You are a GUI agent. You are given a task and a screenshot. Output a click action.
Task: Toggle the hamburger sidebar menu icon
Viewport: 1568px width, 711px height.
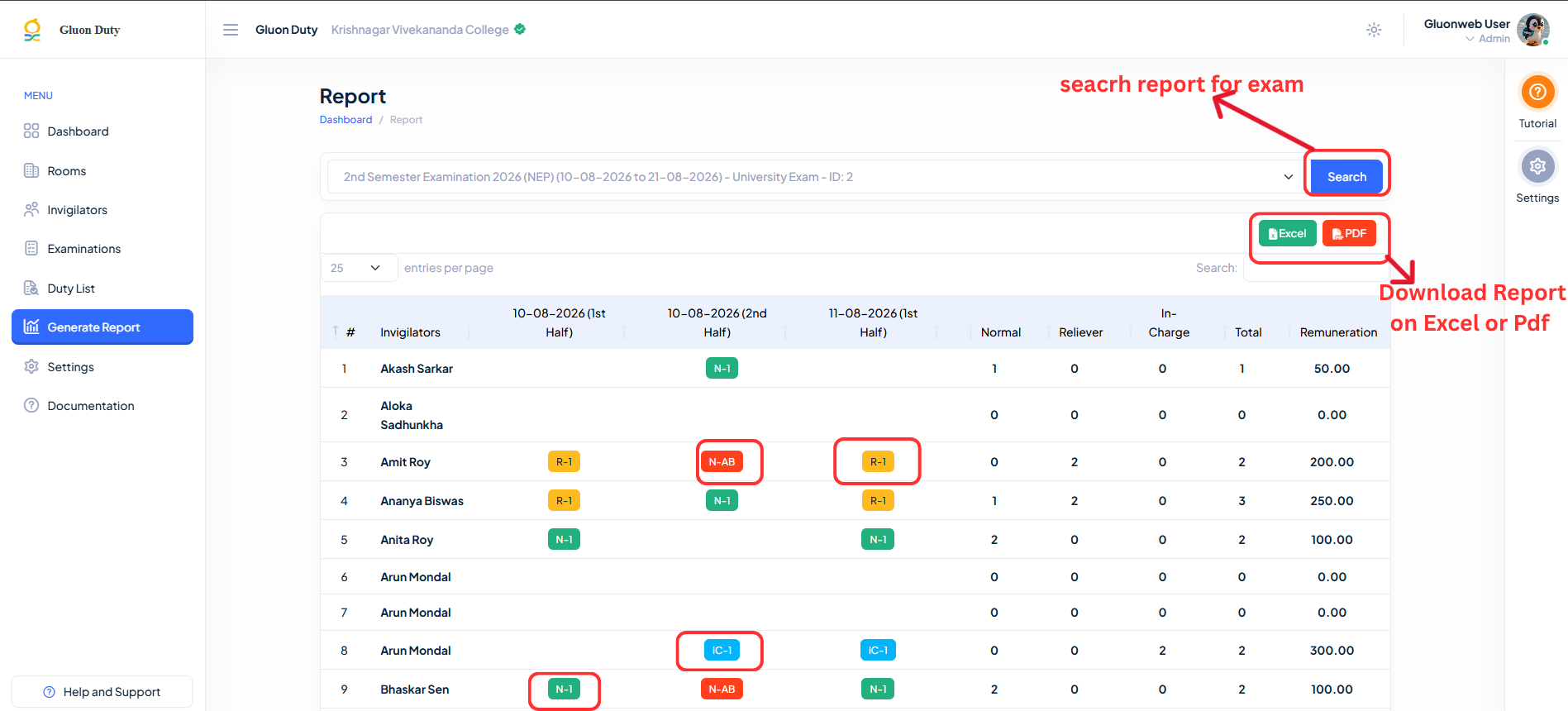coord(231,30)
